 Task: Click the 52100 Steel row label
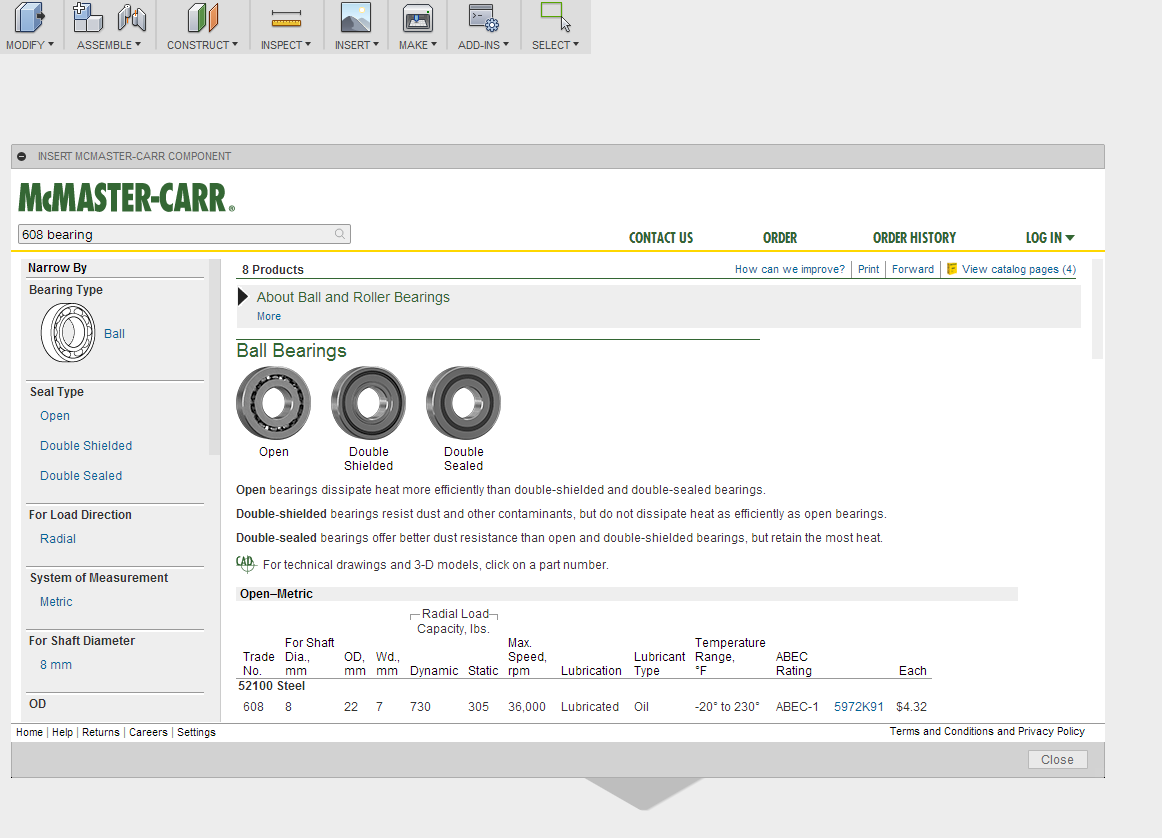point(271,685)
